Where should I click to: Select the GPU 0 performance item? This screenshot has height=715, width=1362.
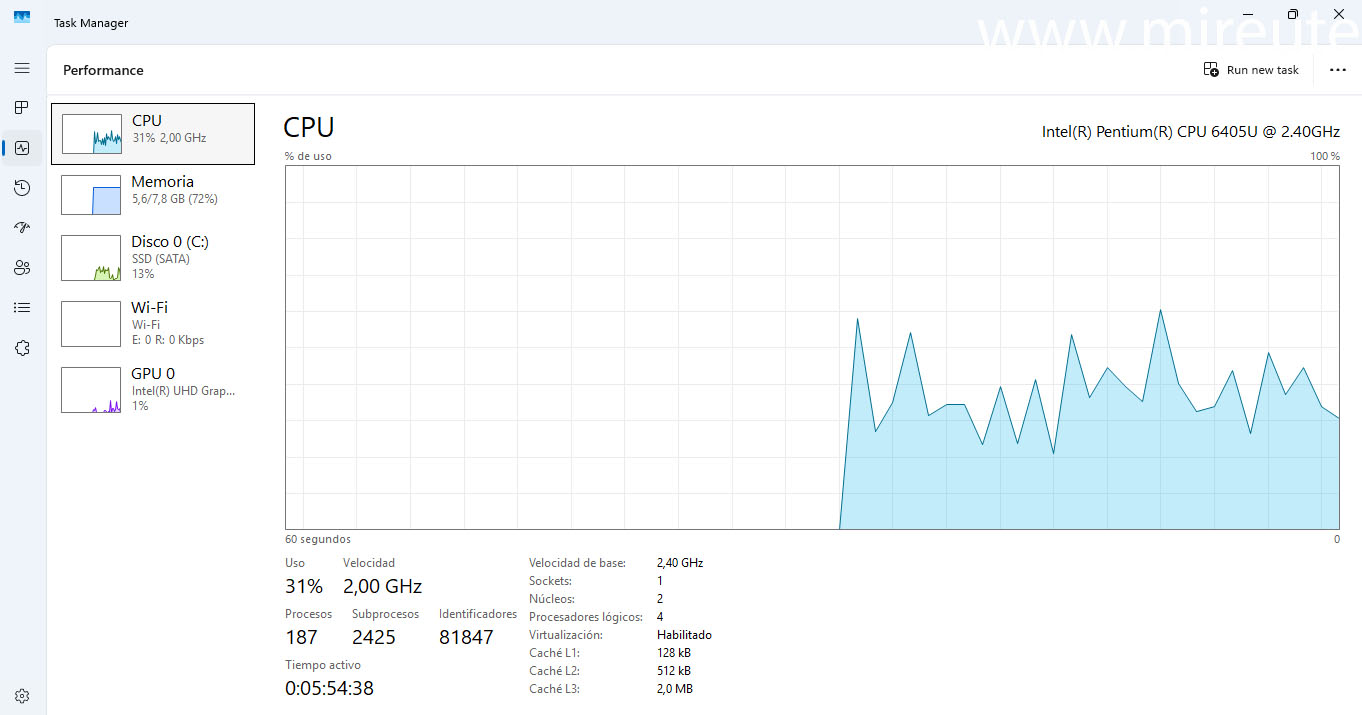pyautogui.click(x=153, y=390)
